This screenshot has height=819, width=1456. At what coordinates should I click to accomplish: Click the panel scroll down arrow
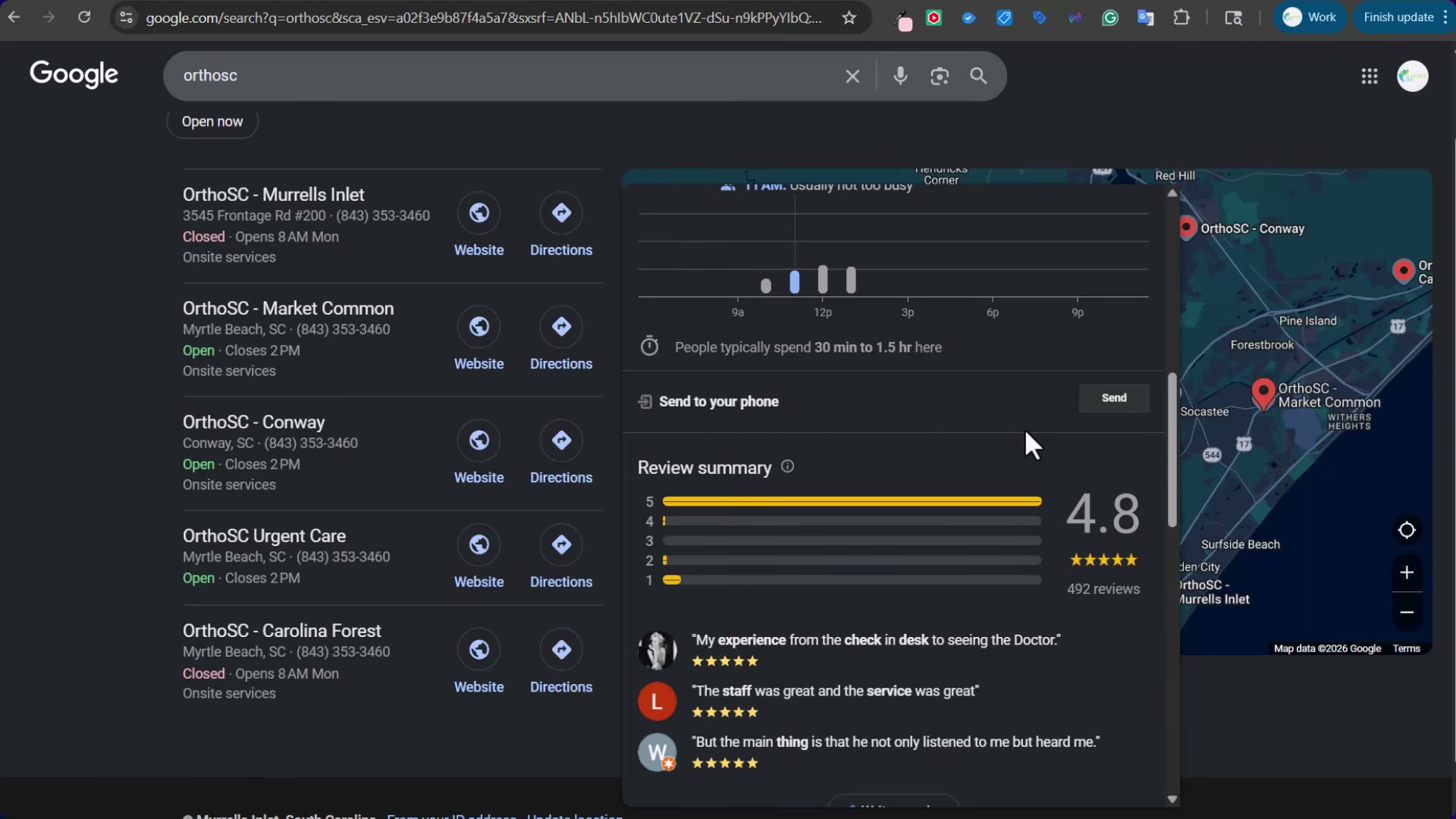(x=1172, y=799)
